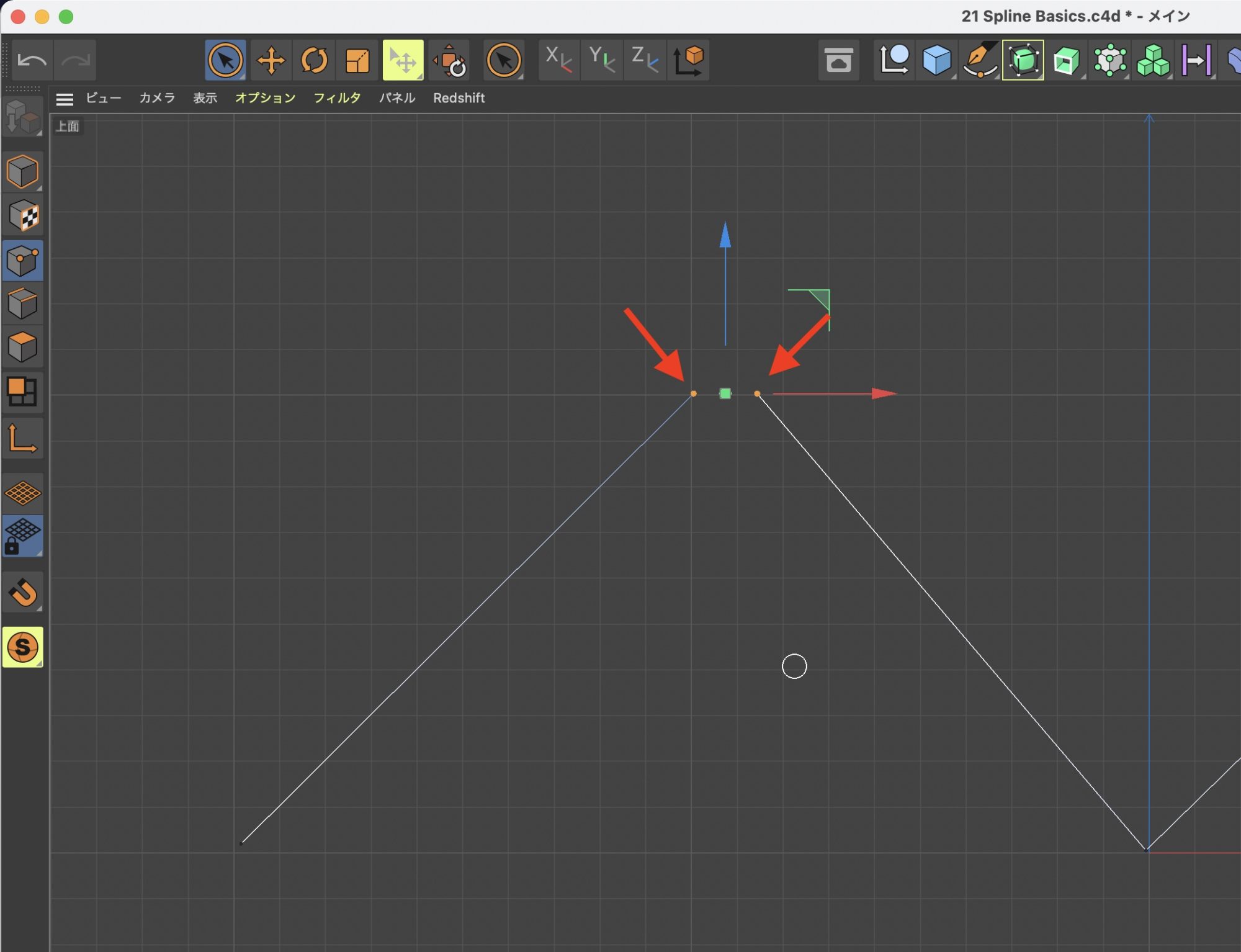Screen dimensions: 1241x952
Task: Select the Move tool
Action: (271, 61)
